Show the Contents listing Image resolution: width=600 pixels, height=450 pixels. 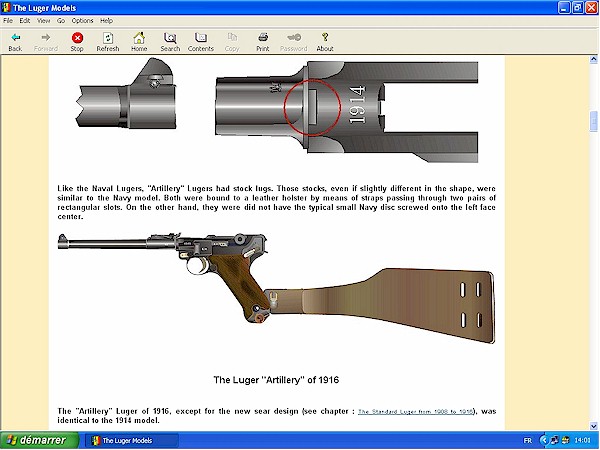pos(201,42)
